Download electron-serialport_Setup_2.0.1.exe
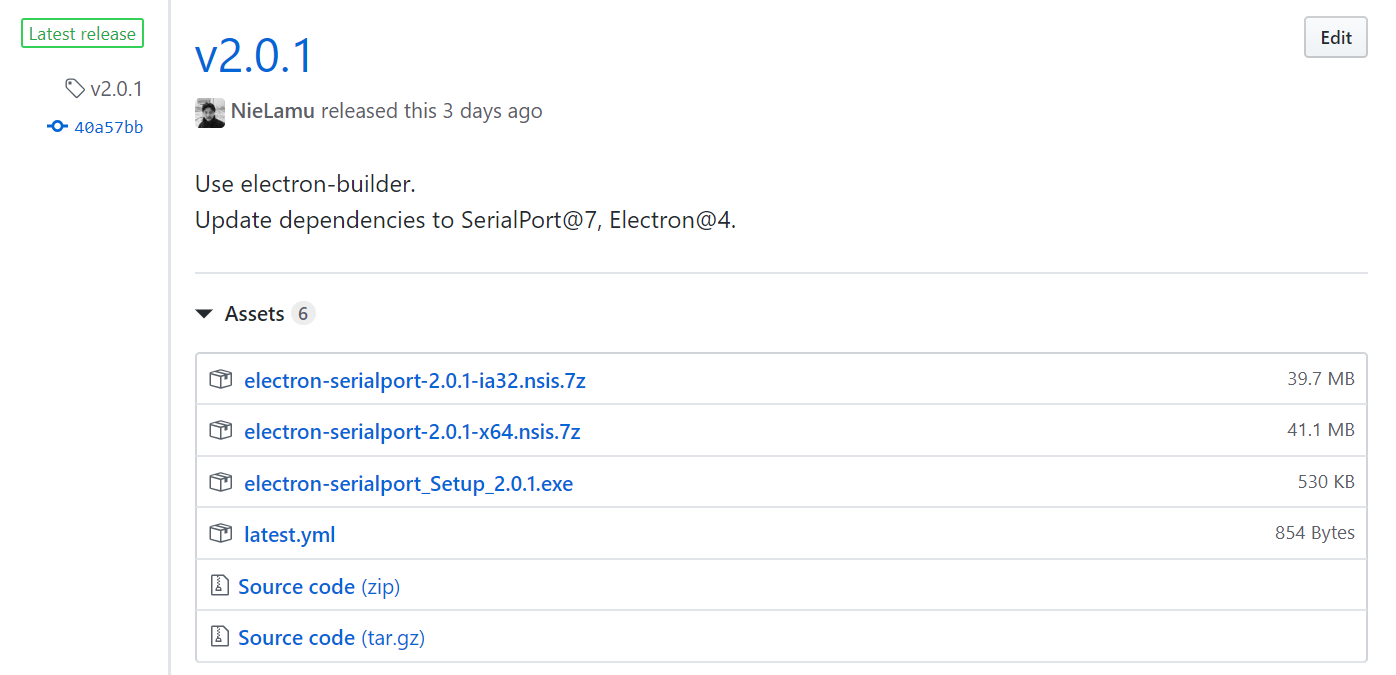 [409, 483]
